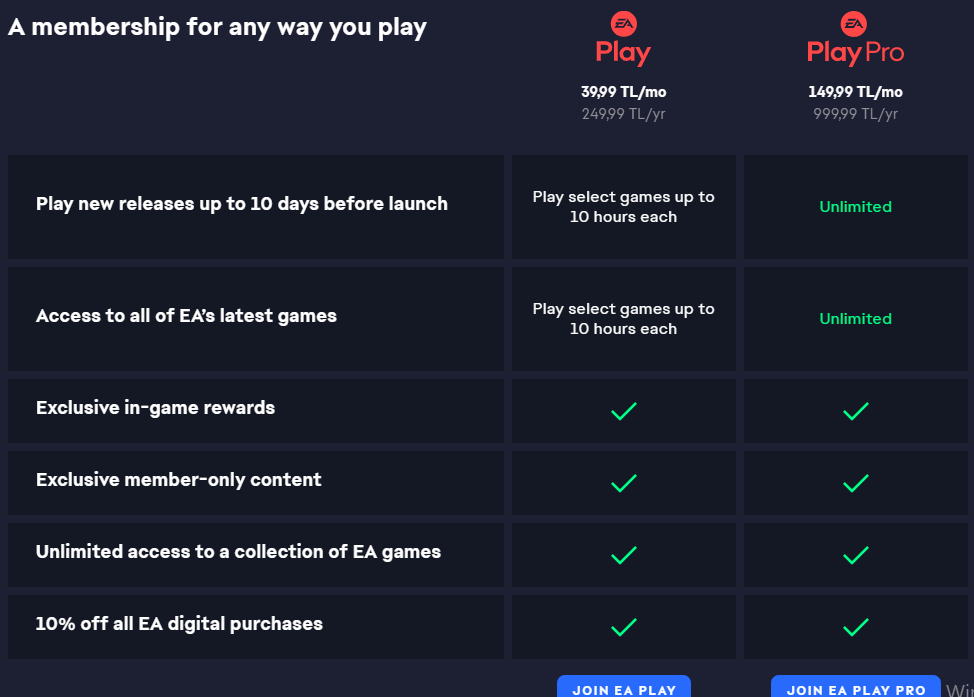974x697 pixels.
Task: Click EA Play checkmark for unlimited collection access
Action: coord(624,555)
